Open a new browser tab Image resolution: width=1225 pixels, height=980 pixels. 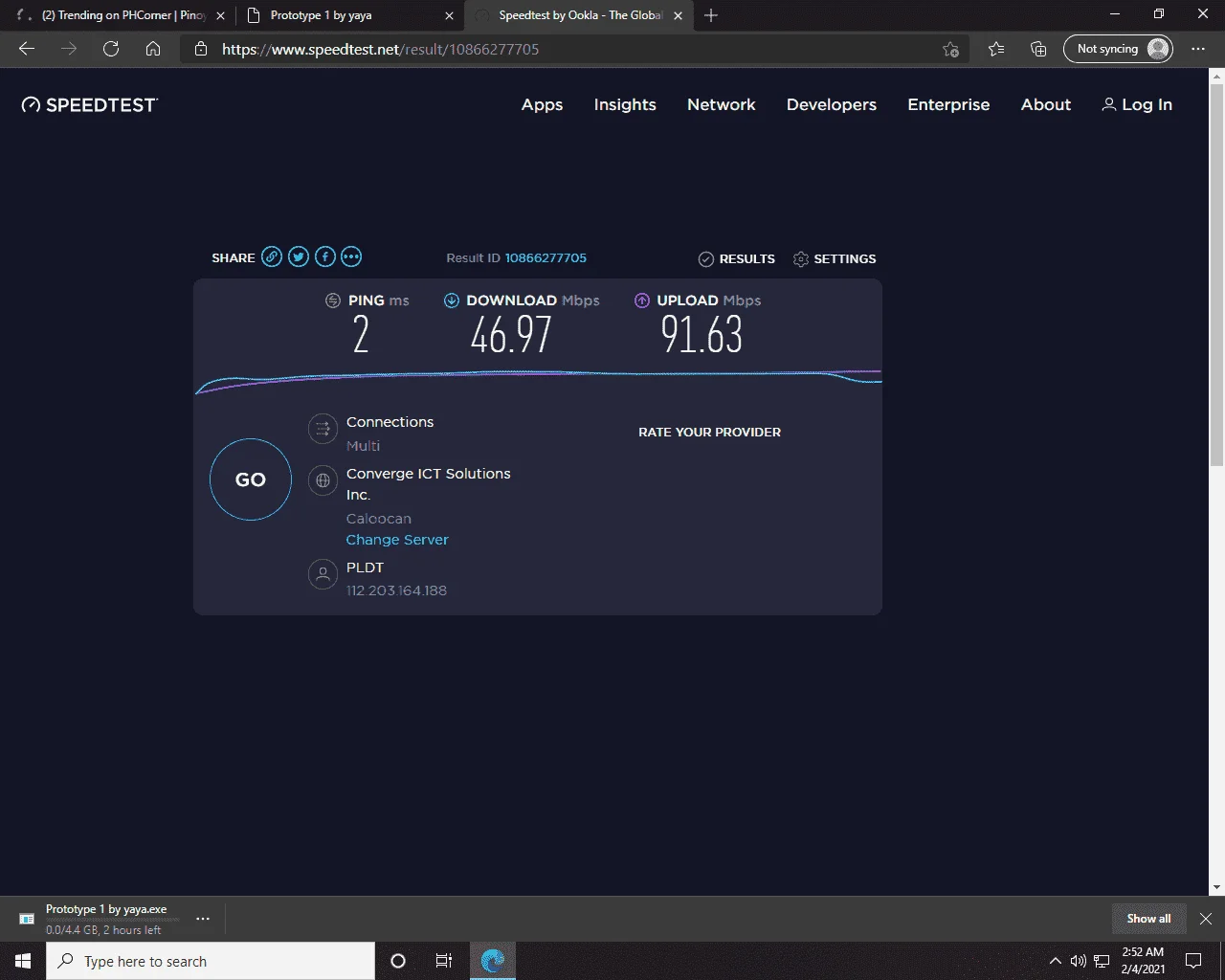click(711, 15)
